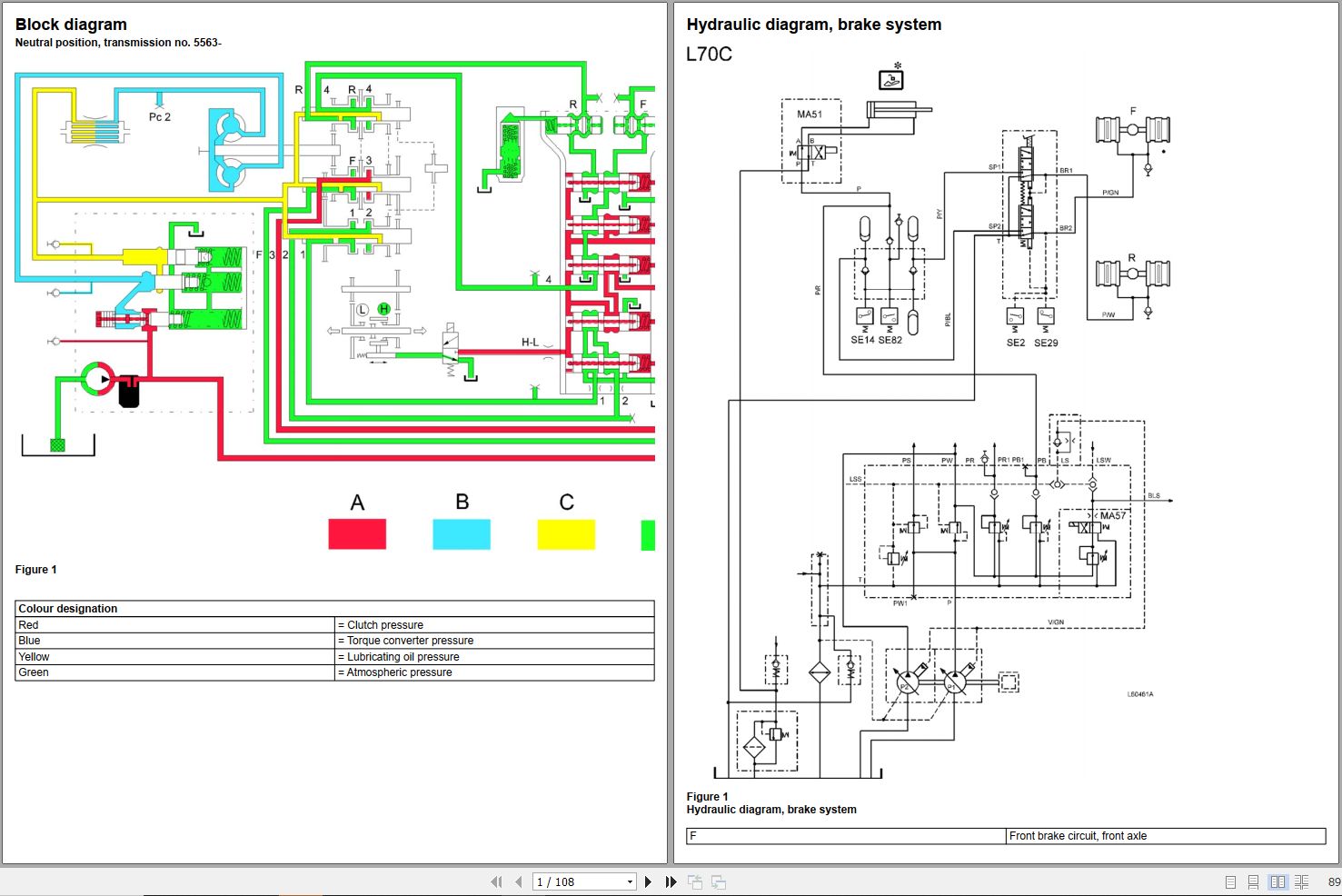
Task: Go forward to the next view
Action: coord(718,881)
